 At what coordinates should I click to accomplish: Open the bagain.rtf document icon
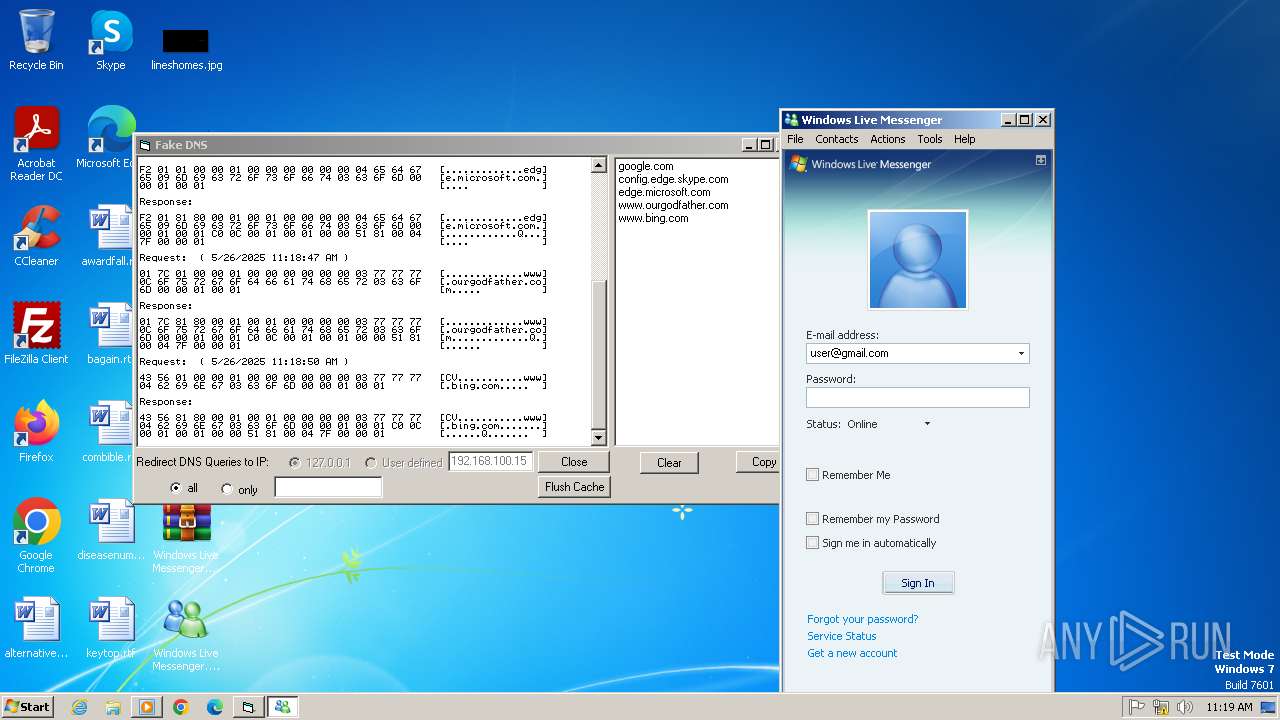(110, 334)
